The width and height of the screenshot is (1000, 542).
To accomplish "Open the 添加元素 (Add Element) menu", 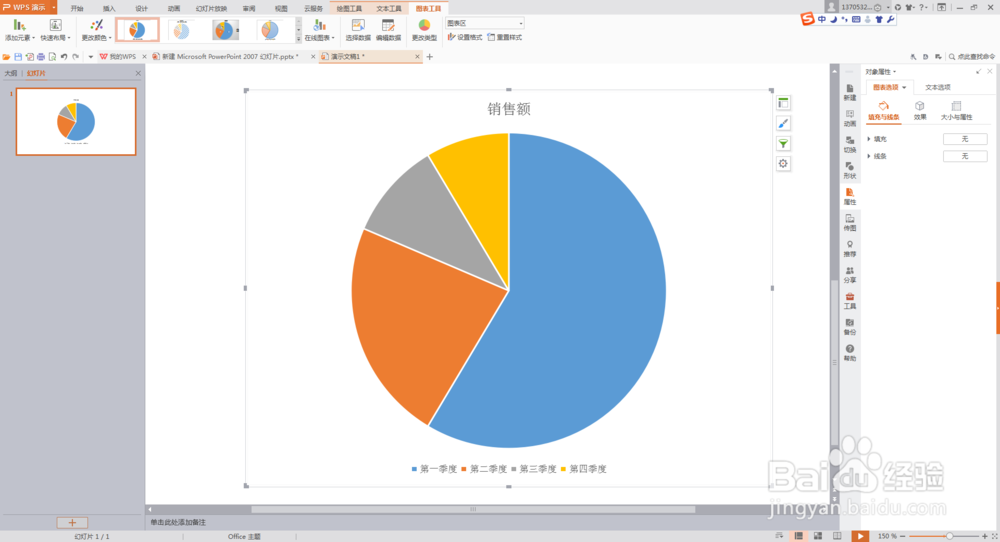I will pos(20,30).
